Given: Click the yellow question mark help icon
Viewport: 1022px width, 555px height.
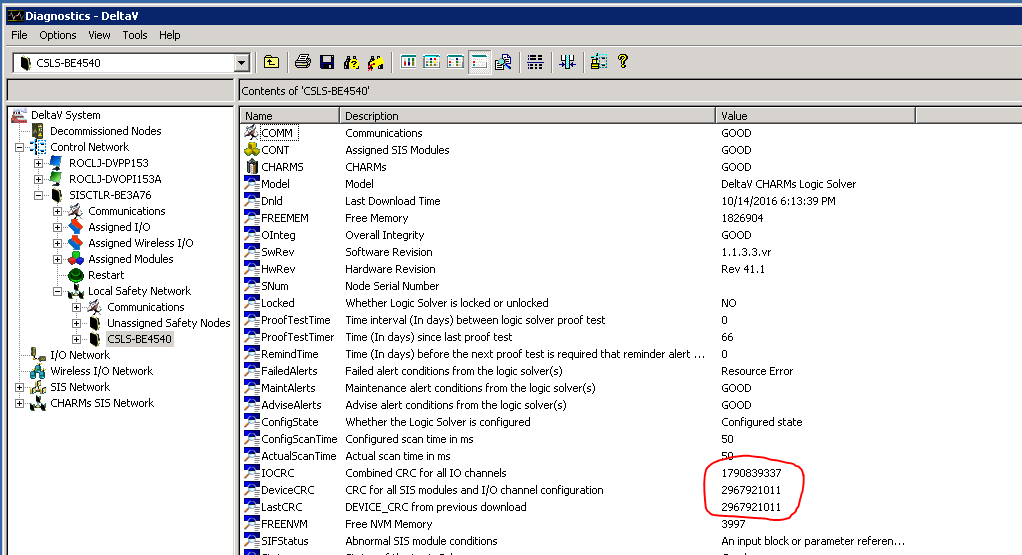Looking at the screenshot, I should coord(623,61).
